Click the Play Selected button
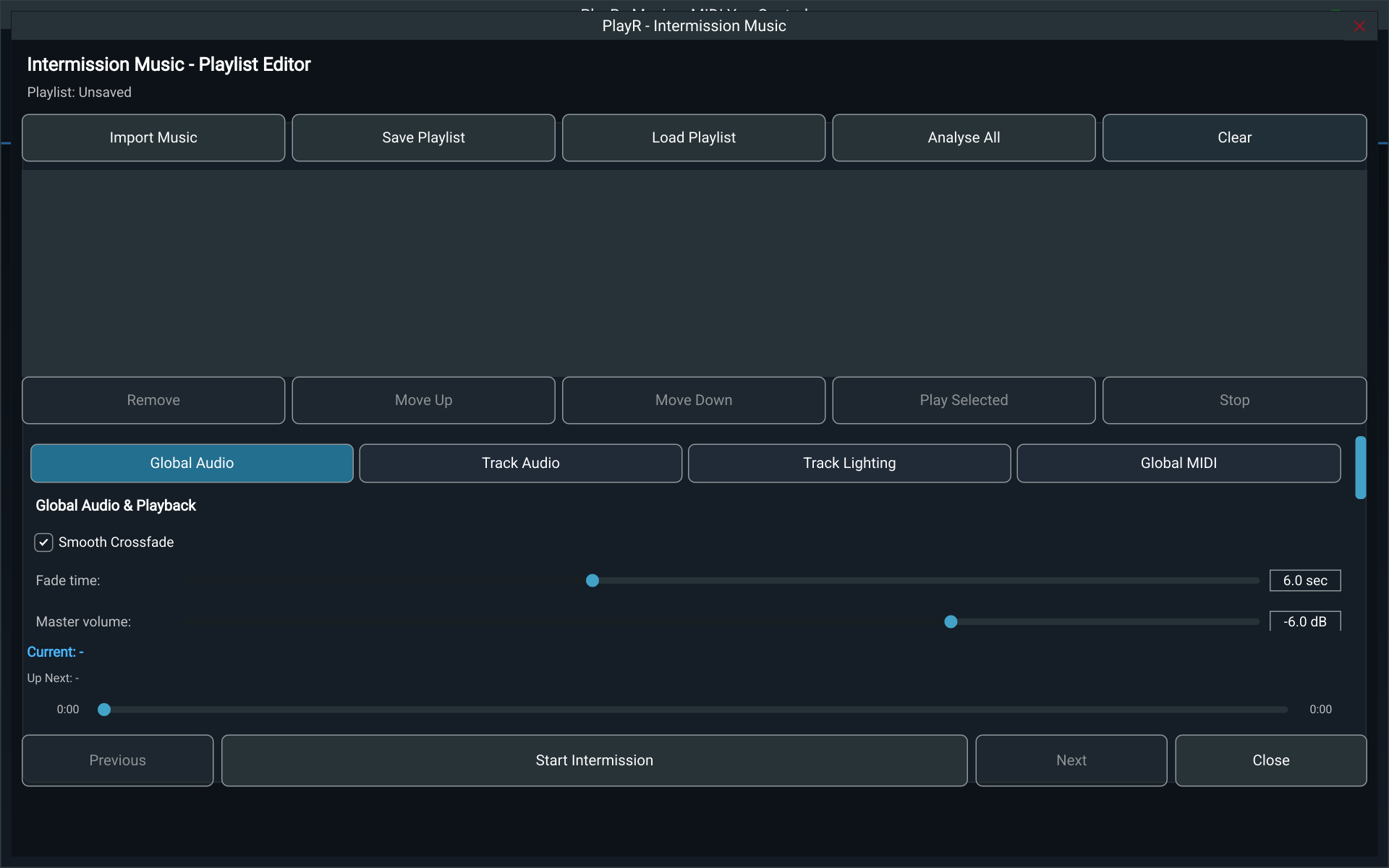1389x868 pixels. (x=964, y=400)
